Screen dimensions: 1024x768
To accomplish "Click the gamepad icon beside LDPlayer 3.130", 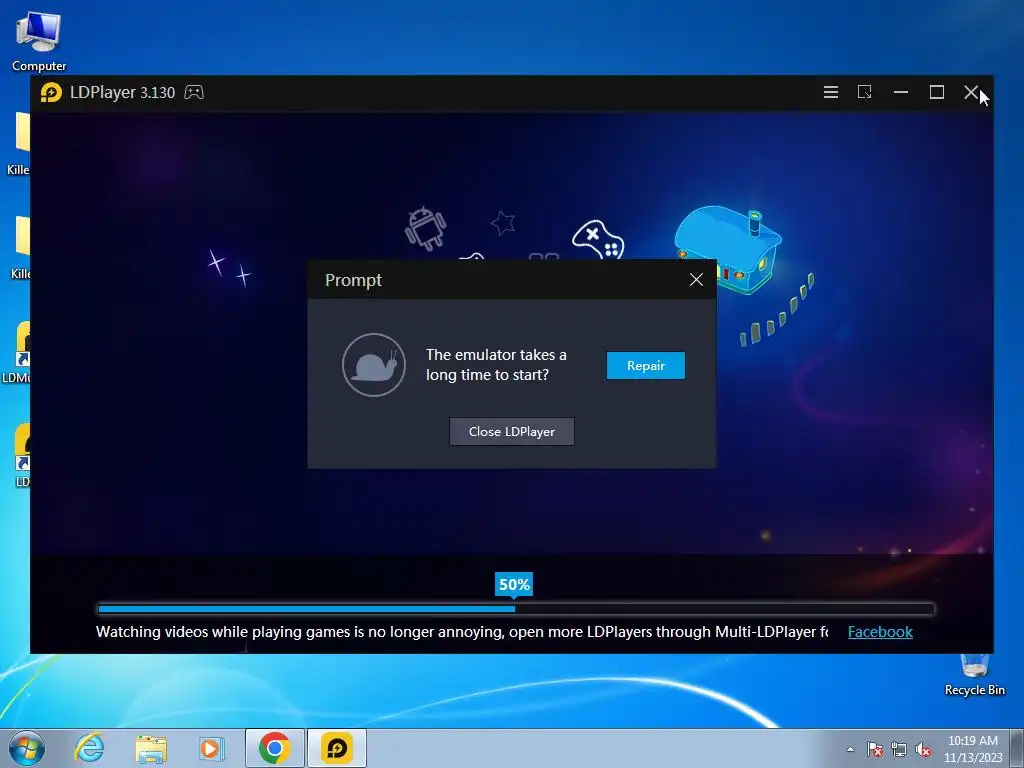I will click(x=194, y=92).
